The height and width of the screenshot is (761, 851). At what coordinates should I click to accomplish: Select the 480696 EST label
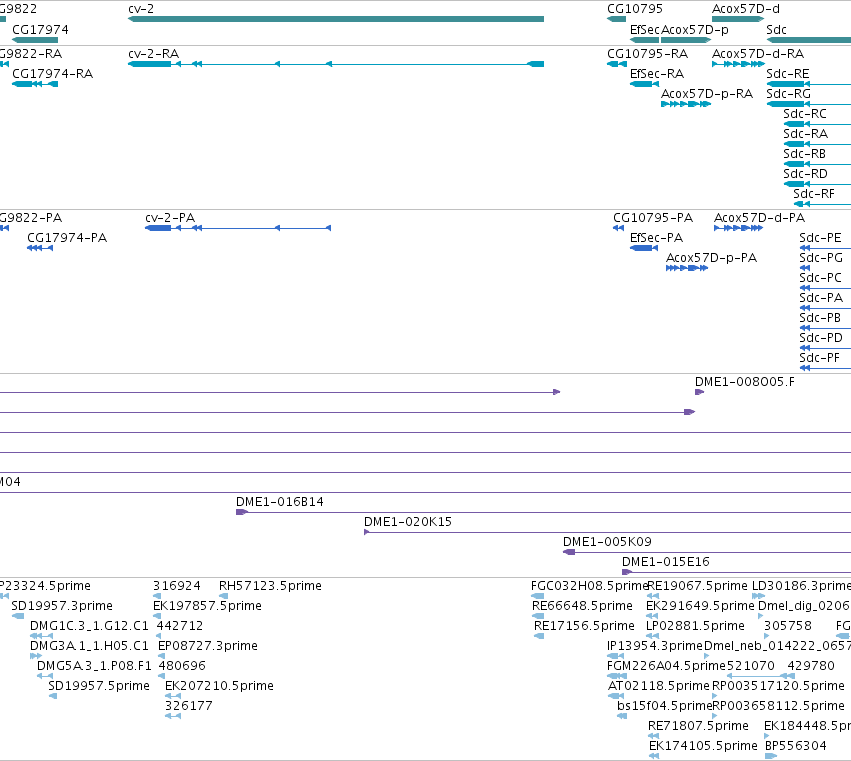tap(182, 667)
